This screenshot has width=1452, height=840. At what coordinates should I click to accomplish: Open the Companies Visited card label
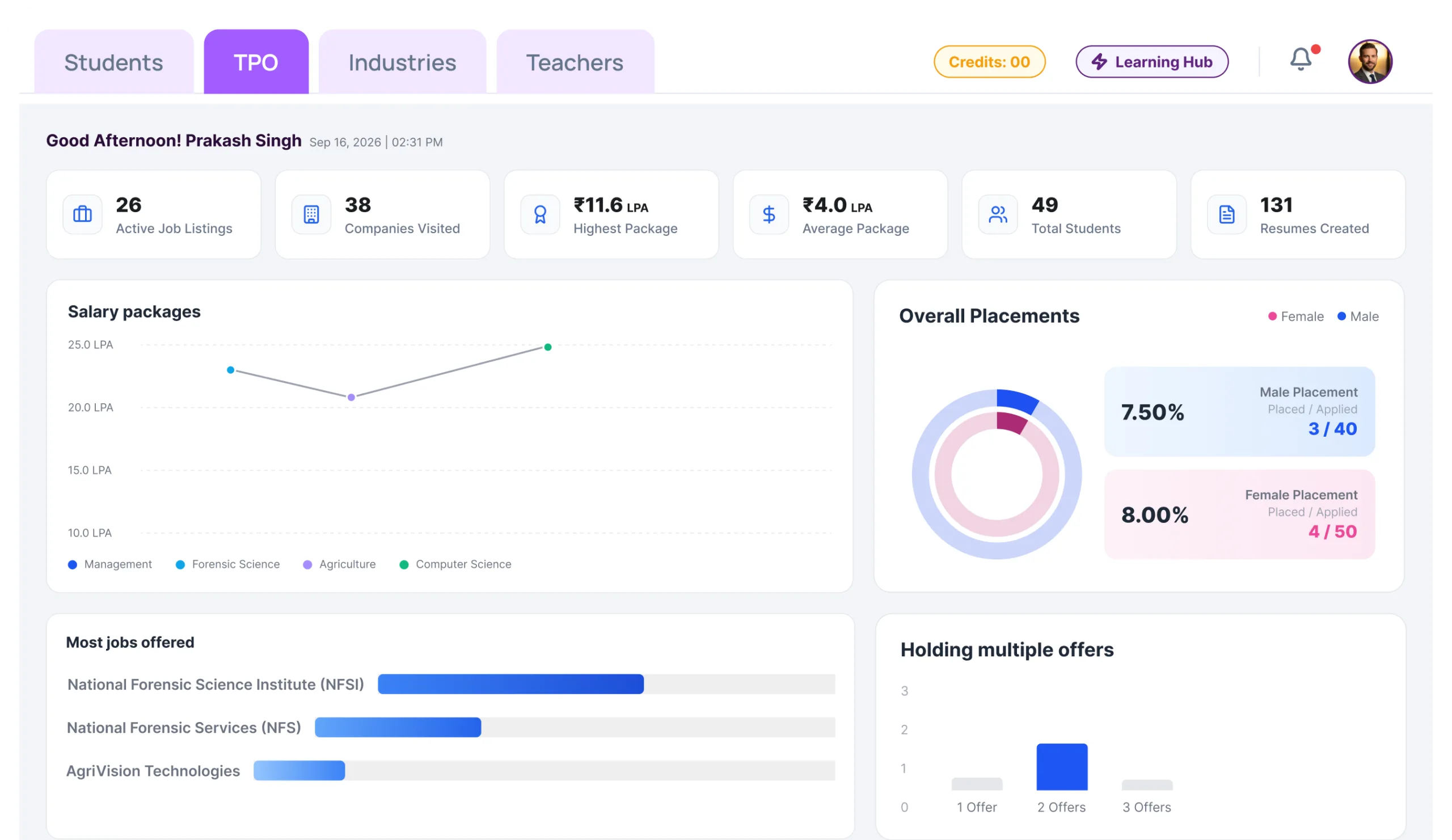(402, 228)
